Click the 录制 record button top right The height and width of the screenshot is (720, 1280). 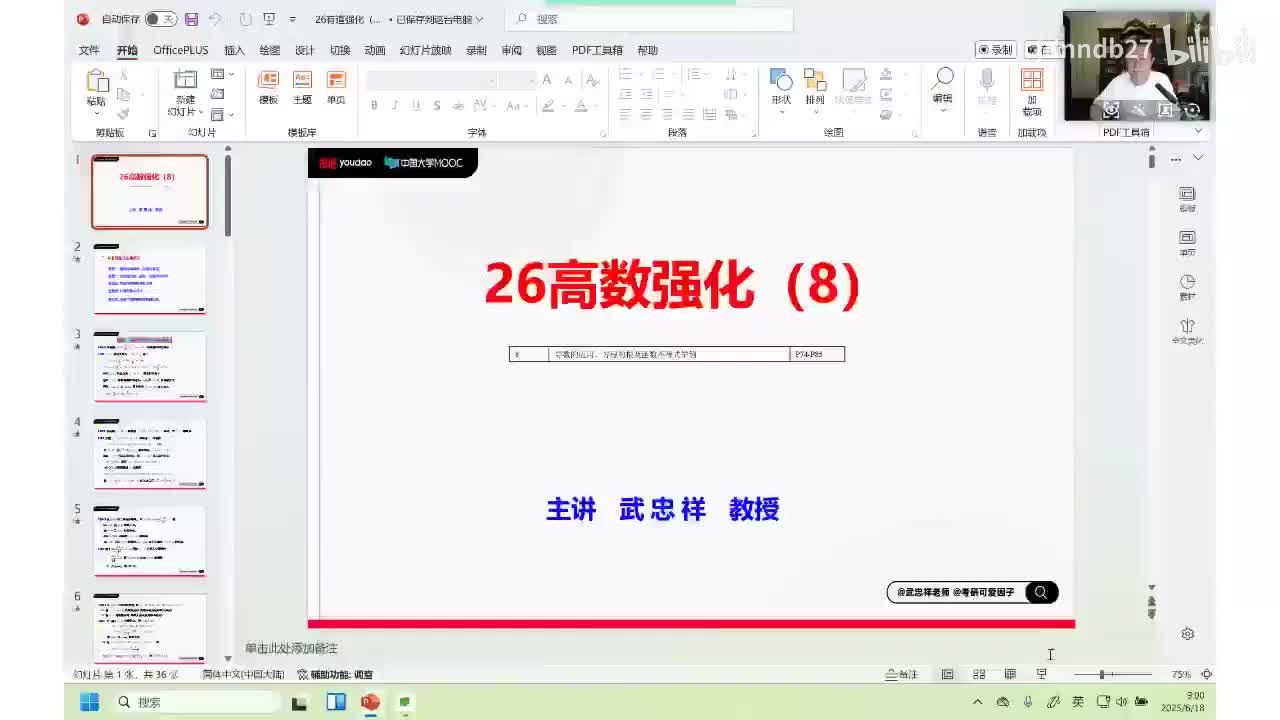(x=995, y=50)
